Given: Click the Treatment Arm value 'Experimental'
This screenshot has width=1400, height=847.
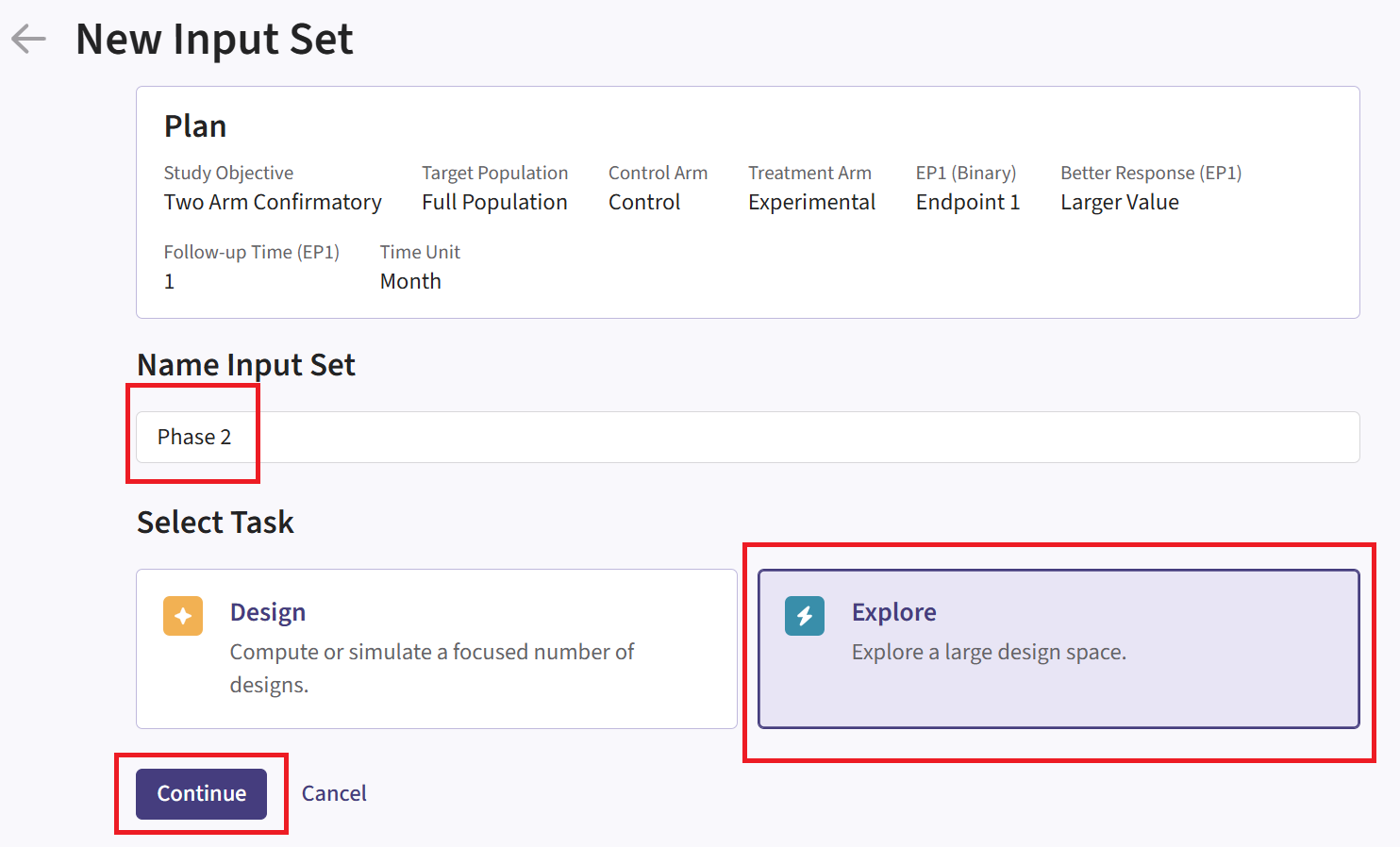Looking at the screenshot, I should 811,202.
